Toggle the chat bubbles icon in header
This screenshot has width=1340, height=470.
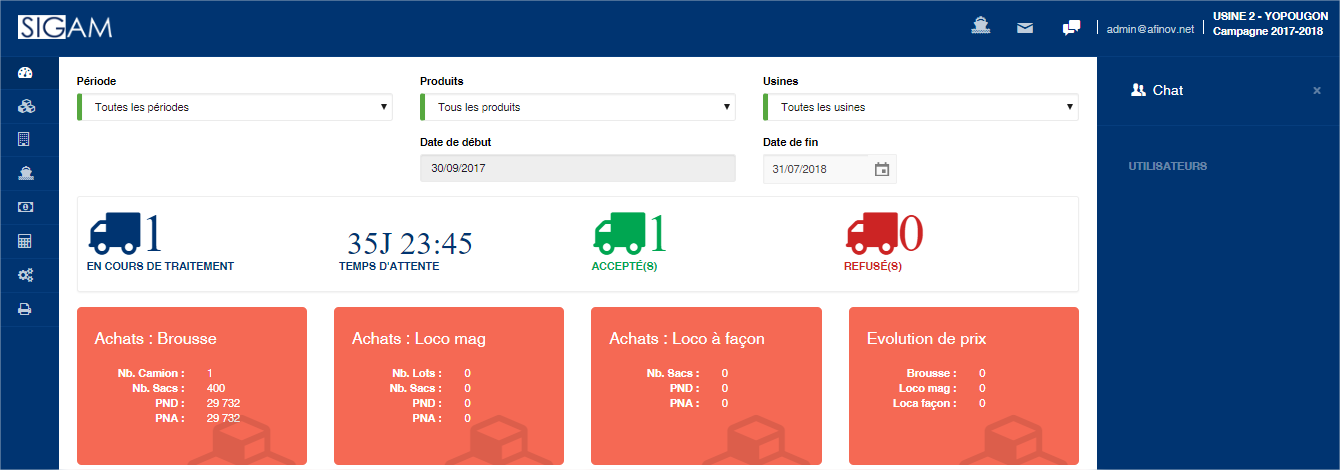pyautogui.click(x=1071, y=28)
